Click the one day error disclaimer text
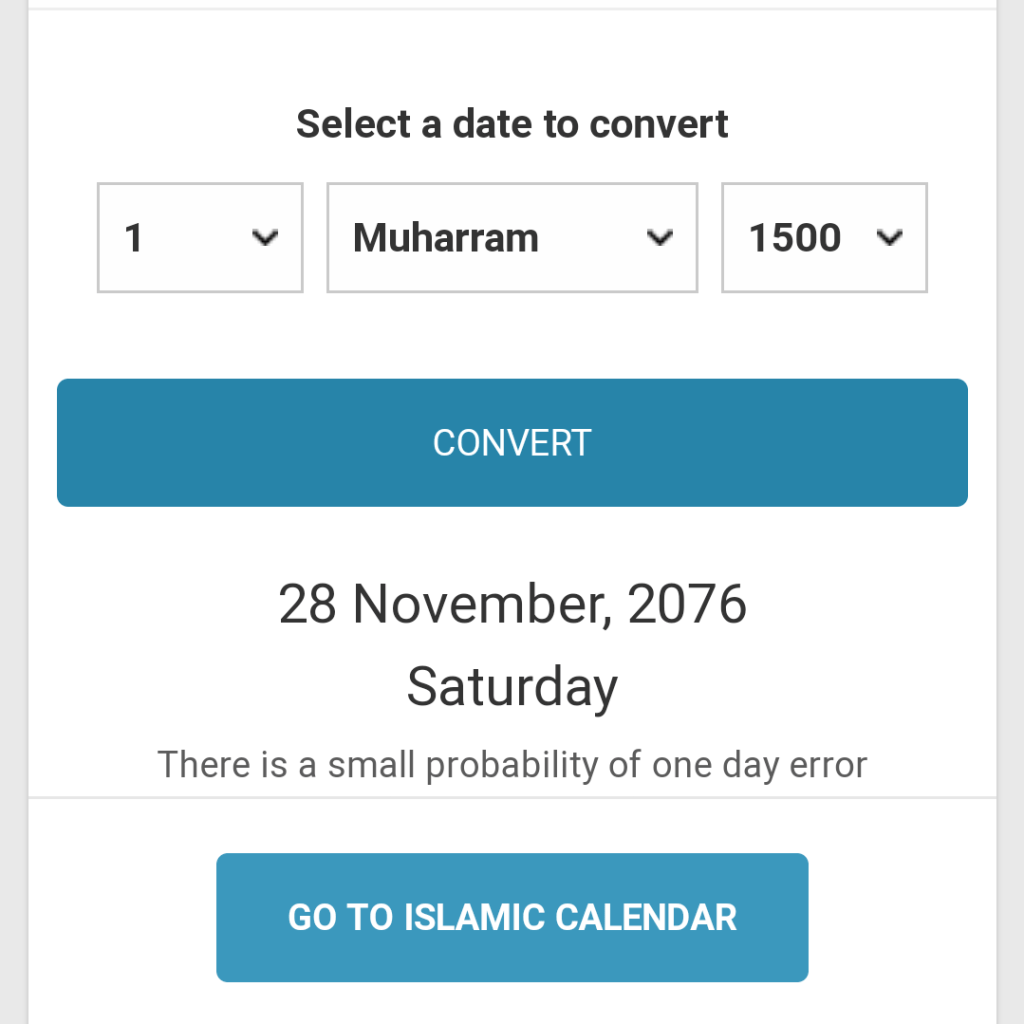The width and height of the screenshot is (1024, 1024). 512,765
